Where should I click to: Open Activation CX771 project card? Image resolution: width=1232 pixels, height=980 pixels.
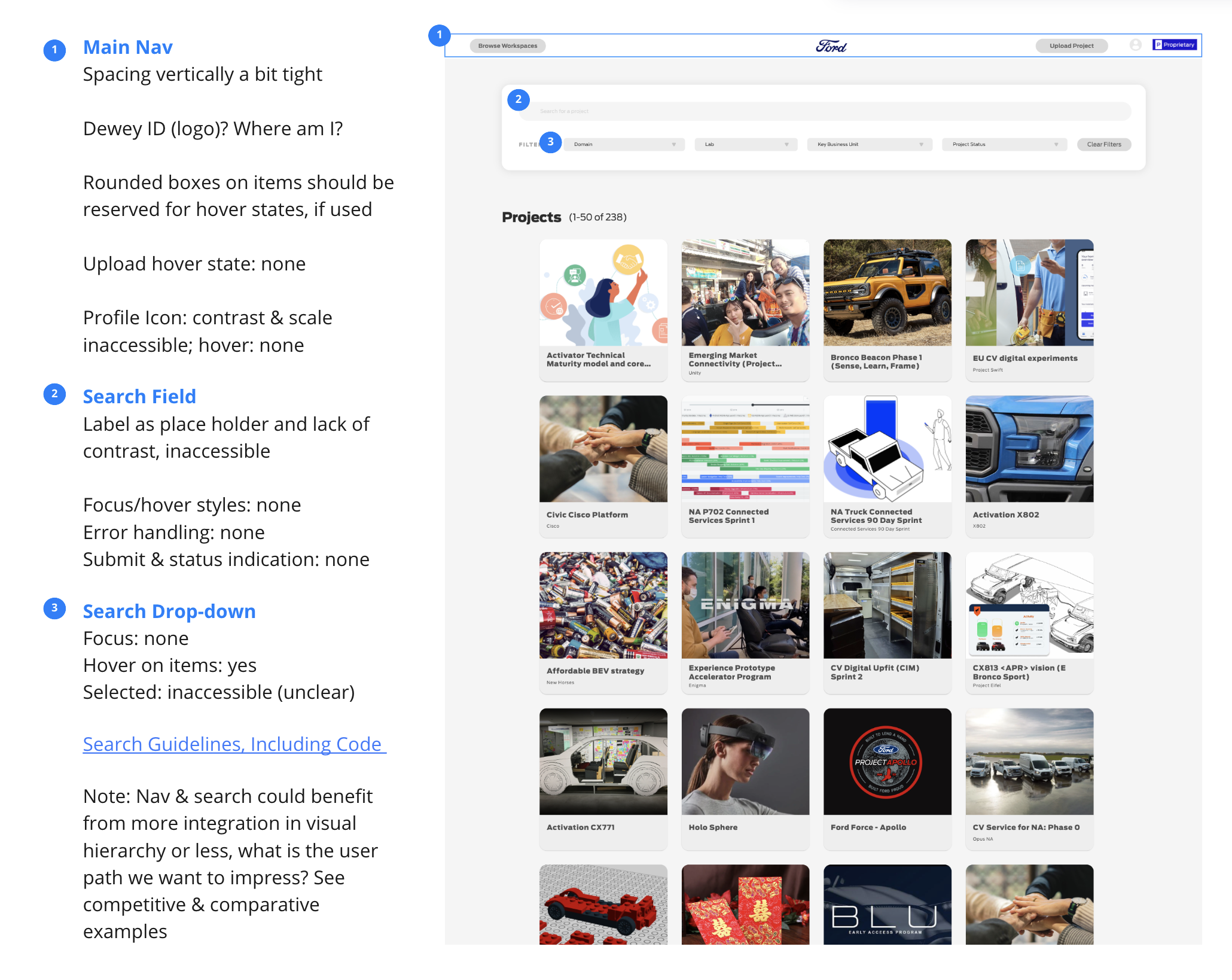(603, 779)
